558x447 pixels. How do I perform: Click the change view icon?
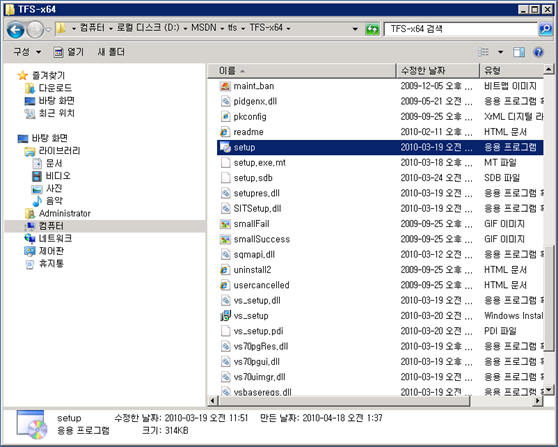coord(483,52)
